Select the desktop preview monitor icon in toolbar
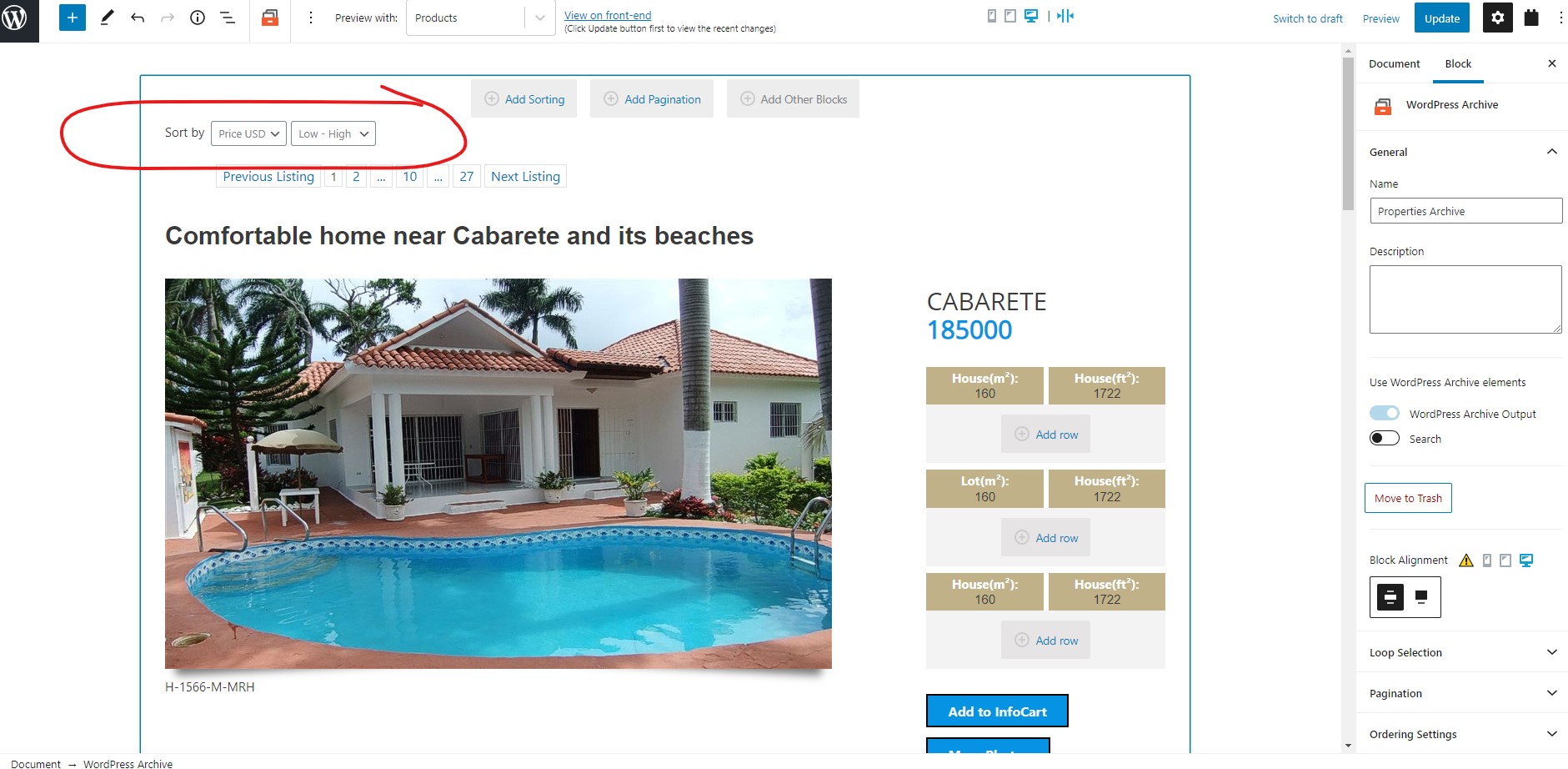 tap(1031, 16)
